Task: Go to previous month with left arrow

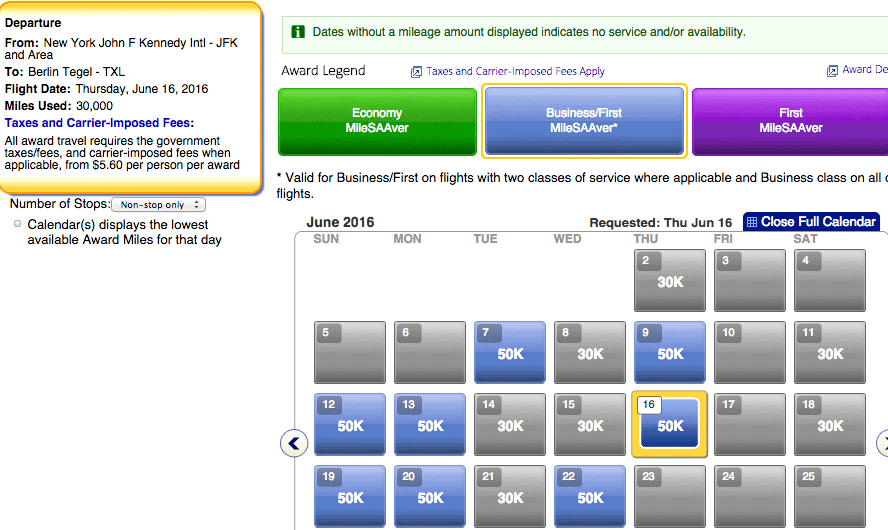Action: click(x=294, y=442)
